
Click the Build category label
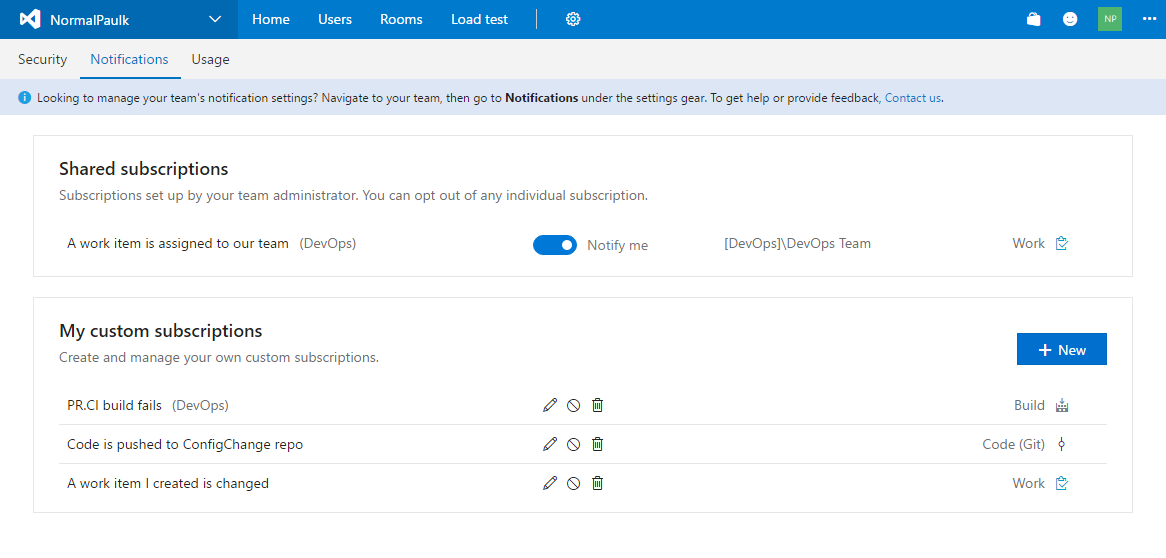(x=1030, y=405)
